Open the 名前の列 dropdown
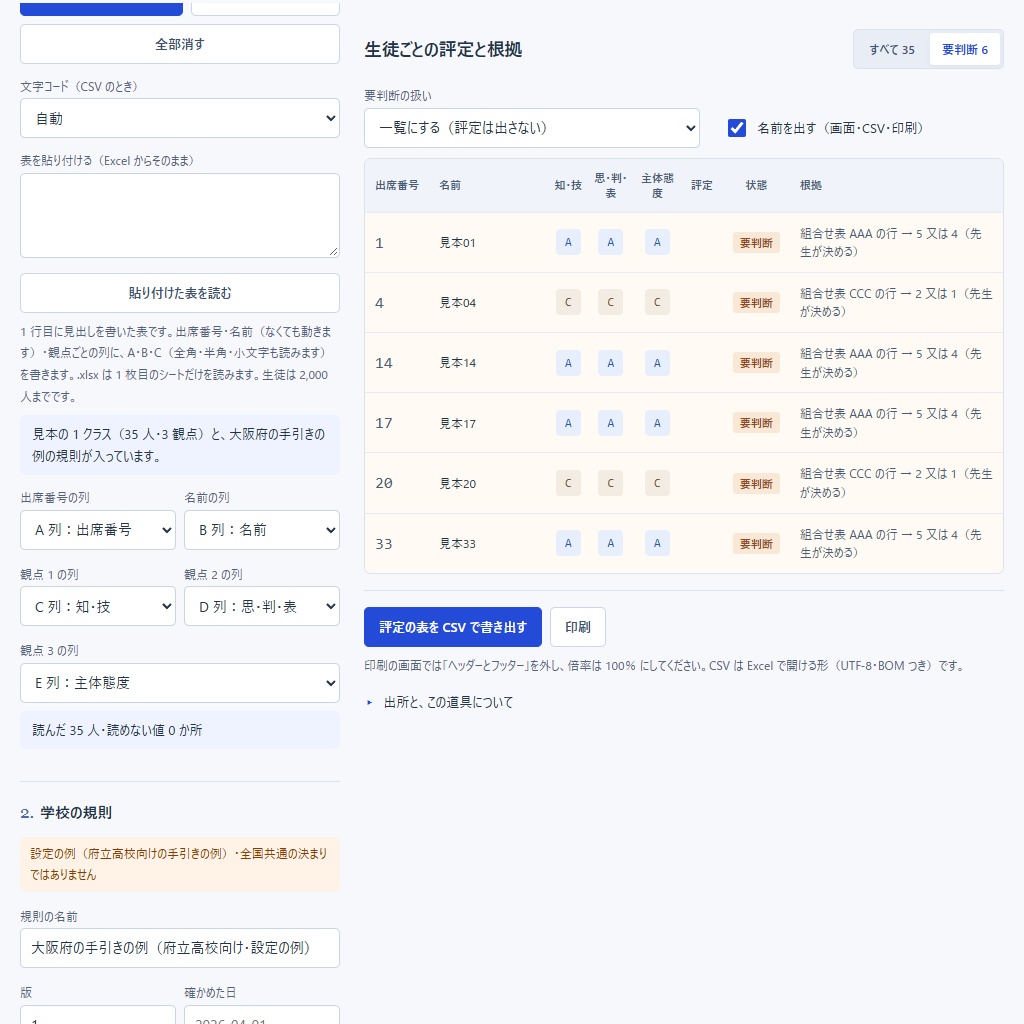The width and height of the screenshot is (1024, 1024). click(x=262, y=530)
